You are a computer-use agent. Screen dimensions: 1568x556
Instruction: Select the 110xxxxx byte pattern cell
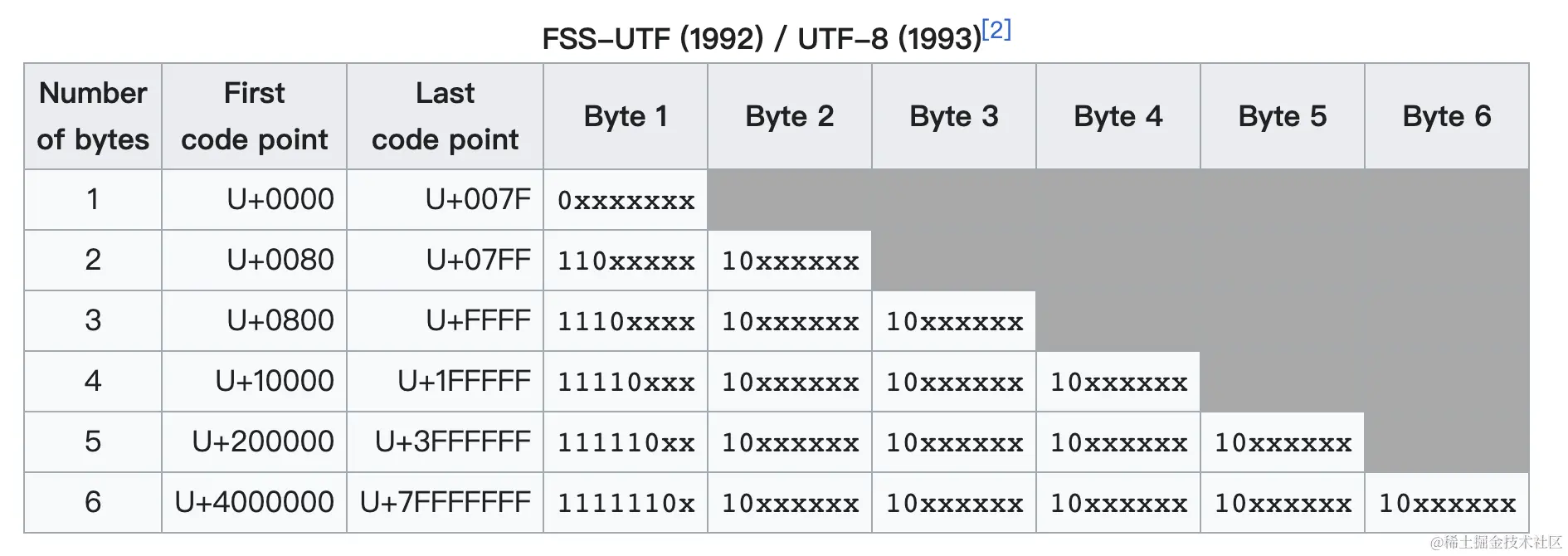(x=626, y=261)
